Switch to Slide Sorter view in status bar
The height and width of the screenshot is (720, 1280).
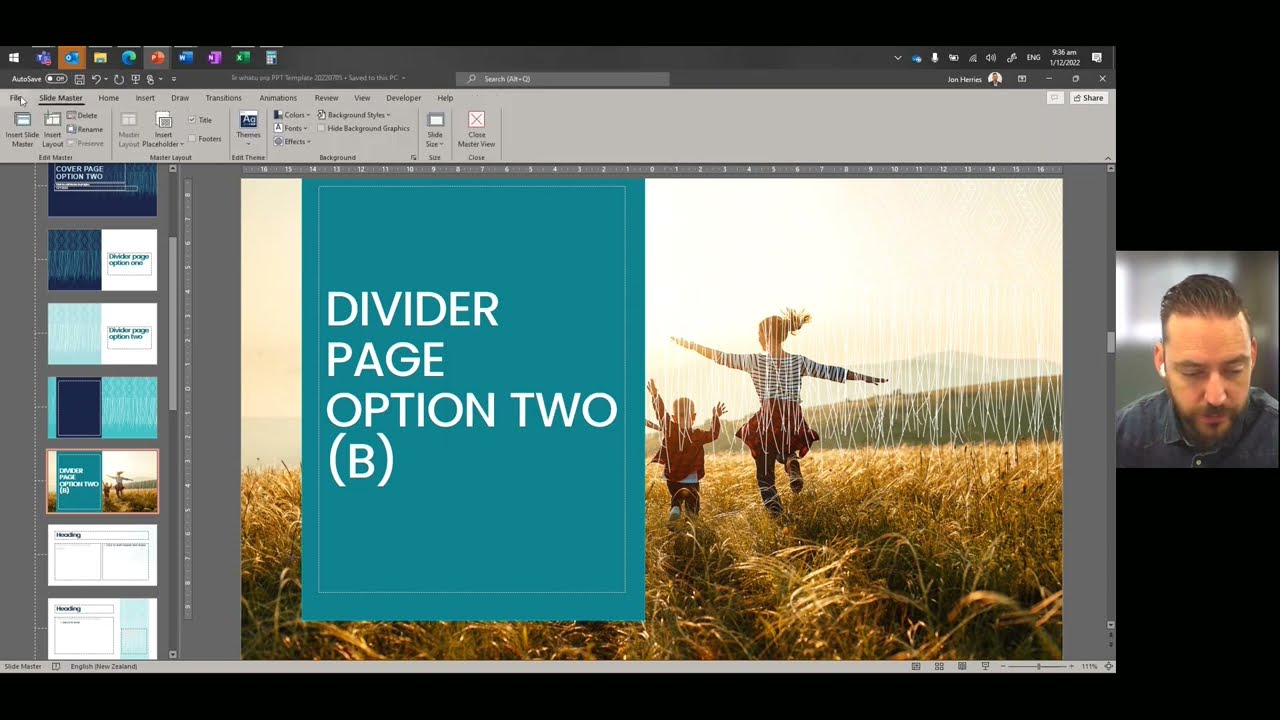939,666
